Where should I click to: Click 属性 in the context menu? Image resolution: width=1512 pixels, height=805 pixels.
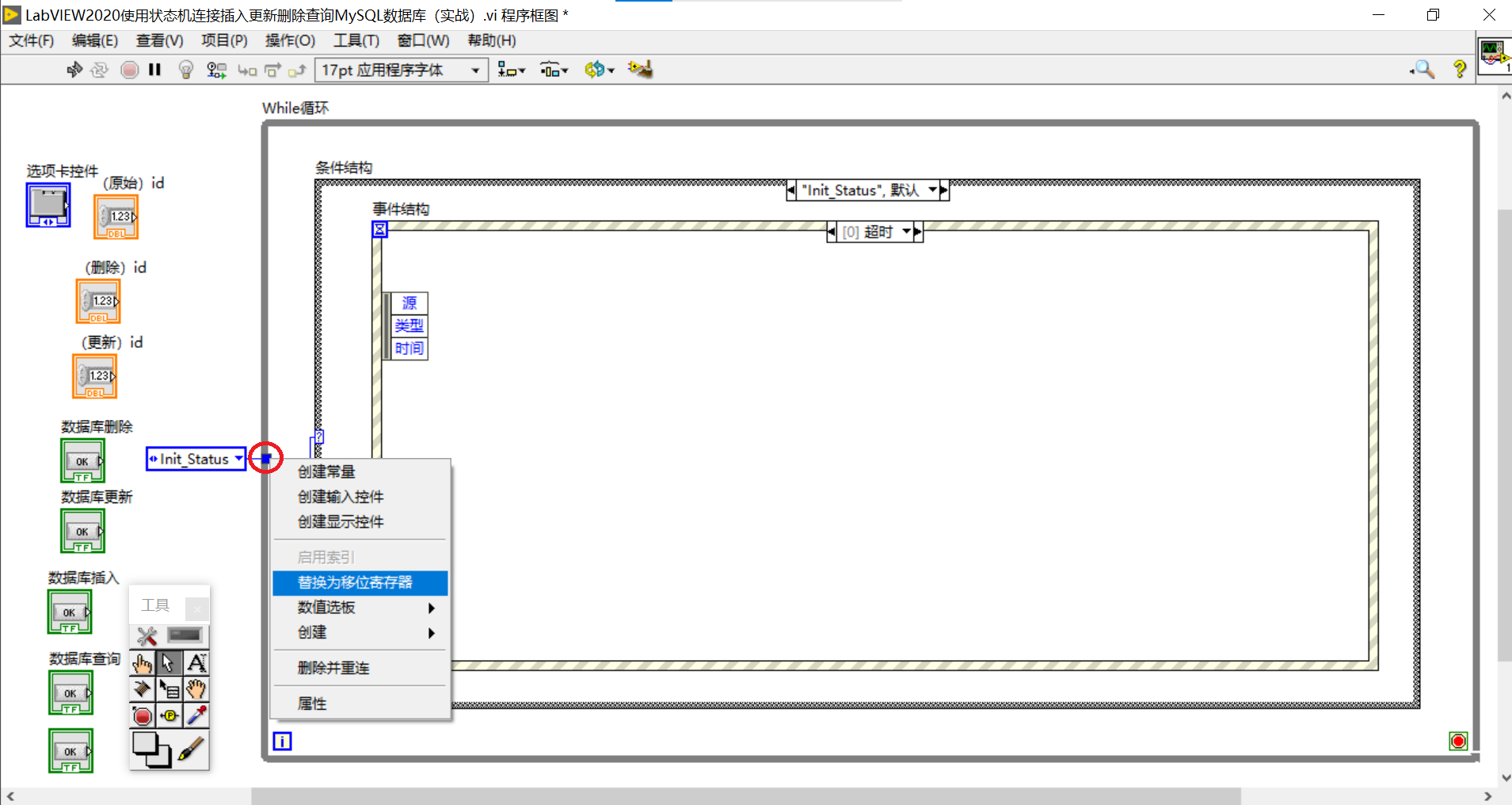[311, 703]
